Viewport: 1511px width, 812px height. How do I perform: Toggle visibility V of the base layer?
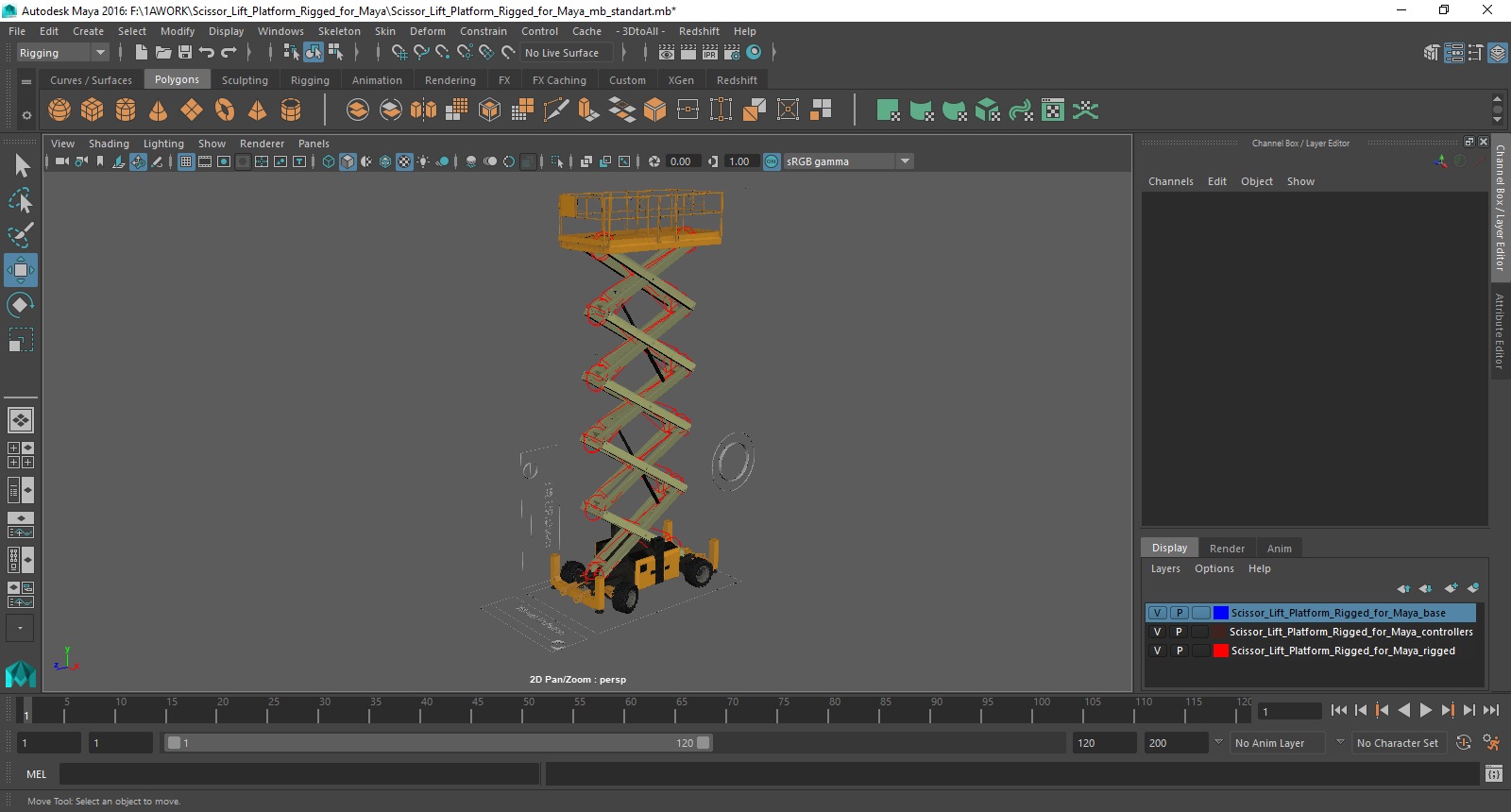[1157, 613]
